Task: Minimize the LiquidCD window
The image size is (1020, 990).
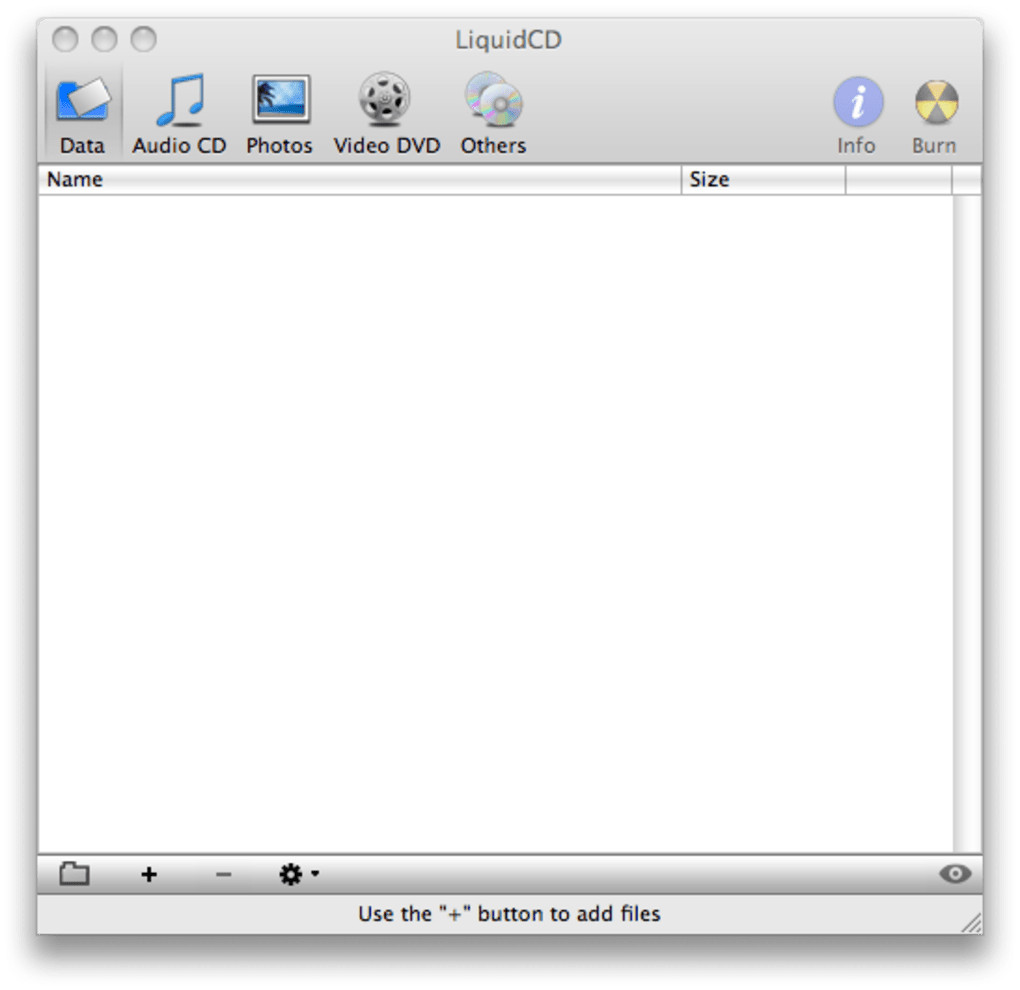Action: click(x=104, y=39)
